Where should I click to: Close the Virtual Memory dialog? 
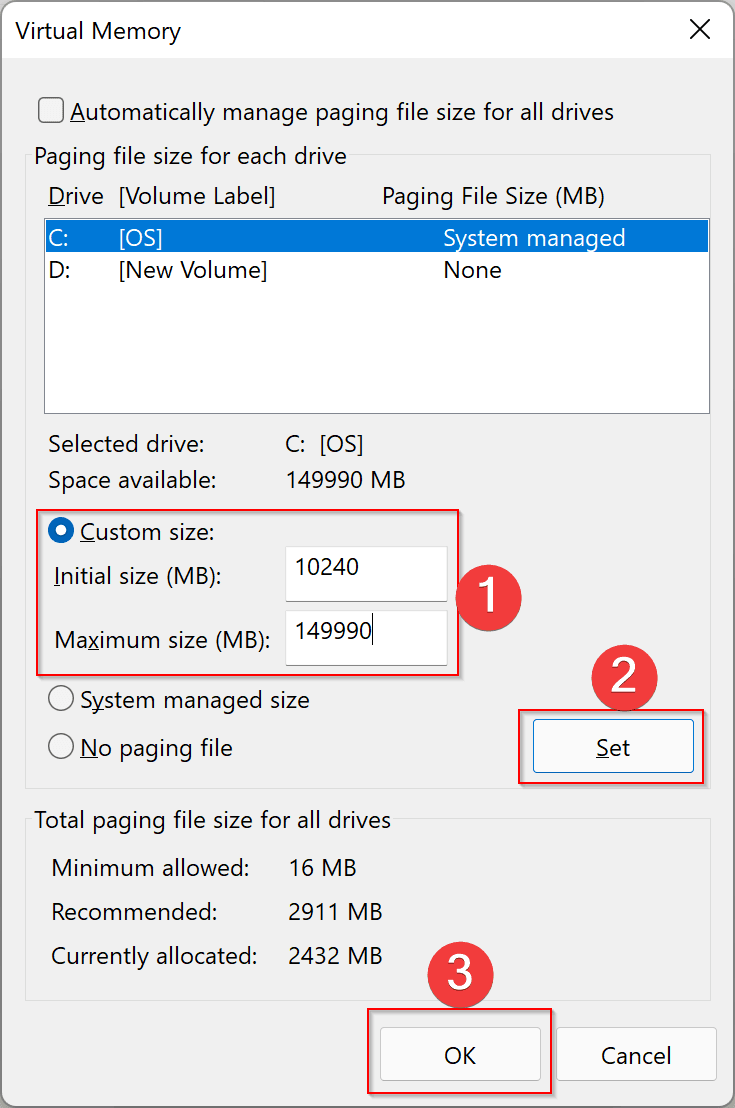tap(700, 30)
